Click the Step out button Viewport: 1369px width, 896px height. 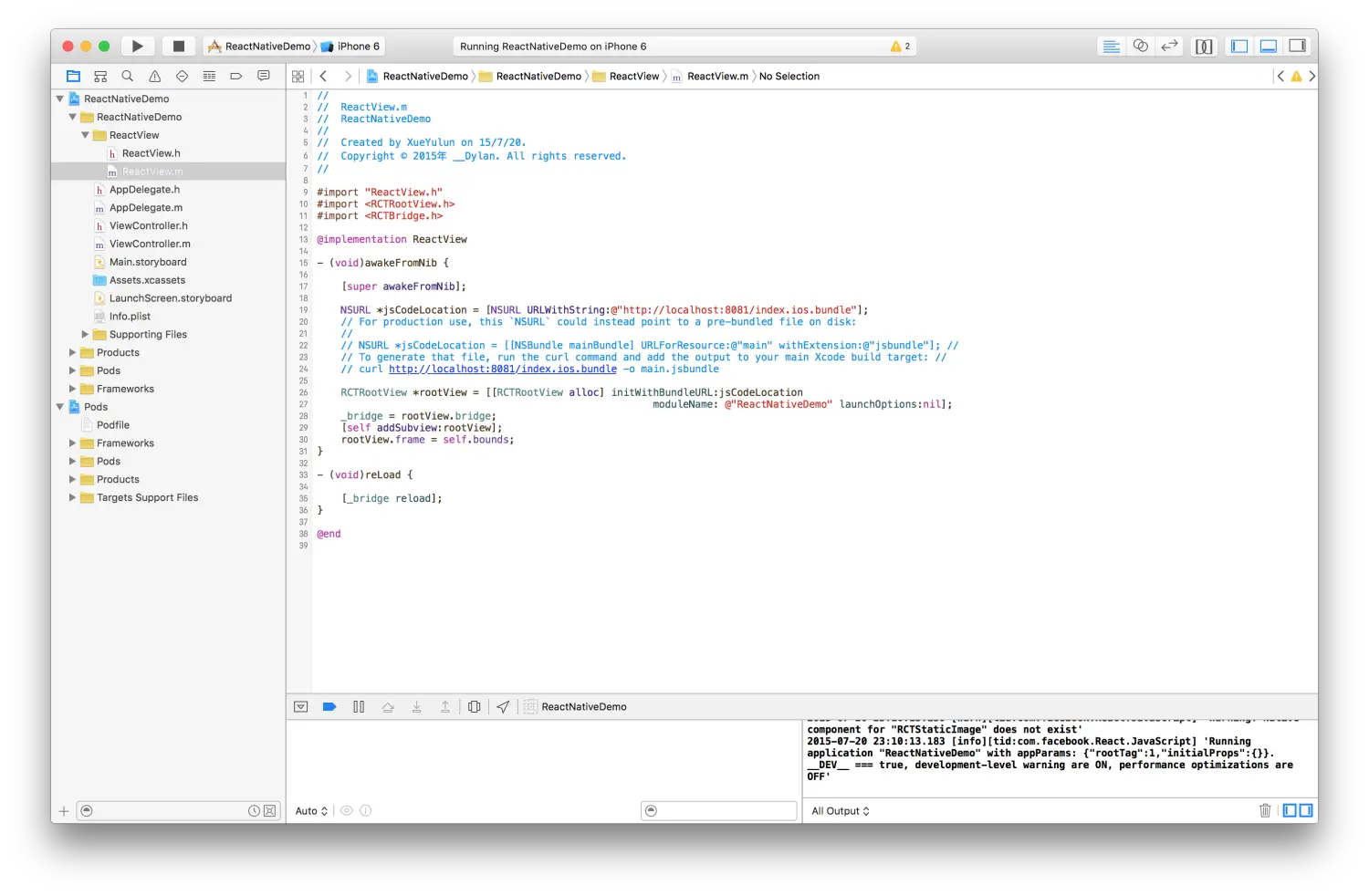445,707
